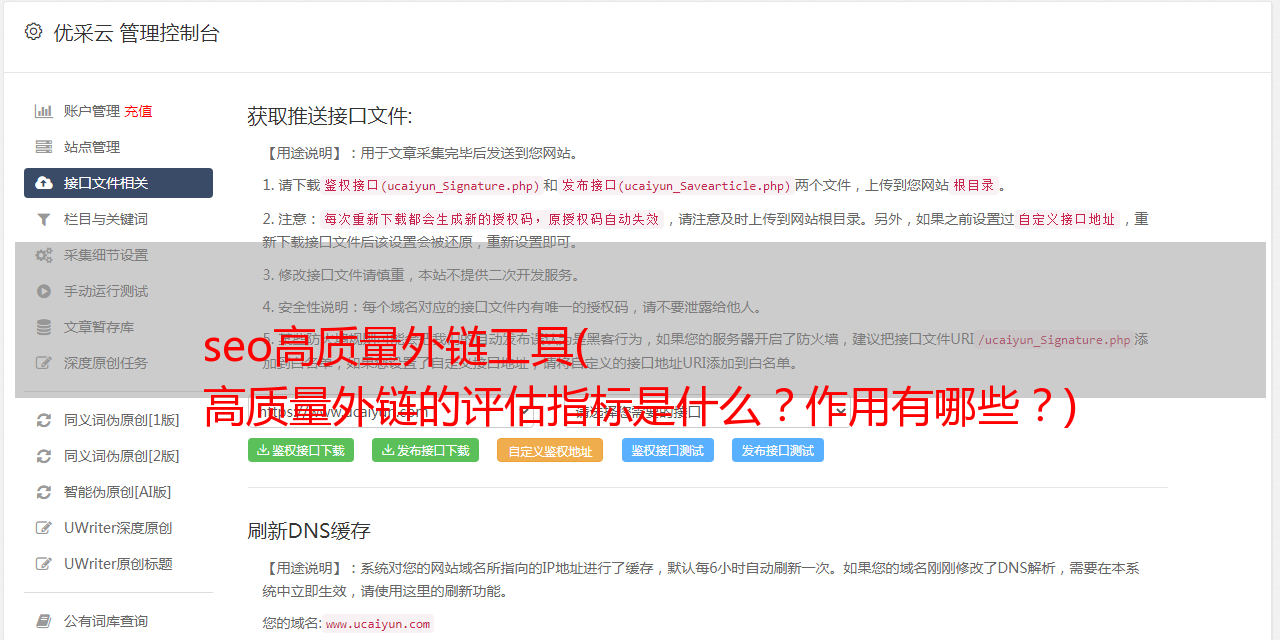Image resolution: width=1280 pixels, height=640 pixels.
Task: Click the green 鉴权接口下载 button
Action: [x=301, y=450]
